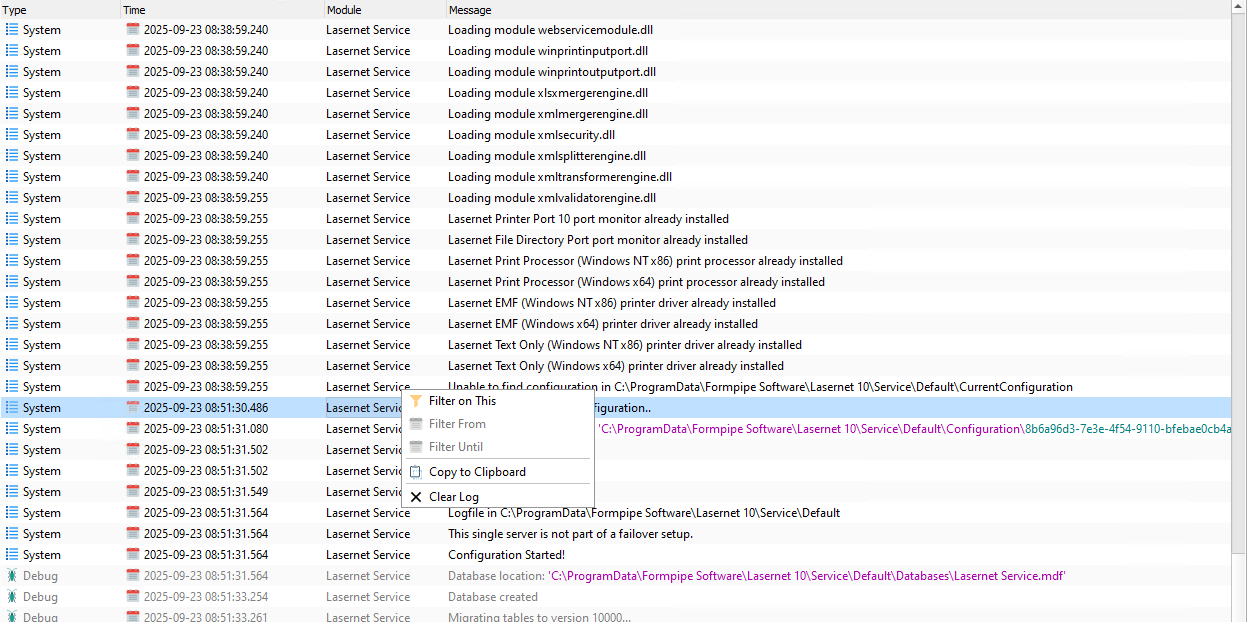
Task: Click the Module column header
Action: [x=385, y=10]
